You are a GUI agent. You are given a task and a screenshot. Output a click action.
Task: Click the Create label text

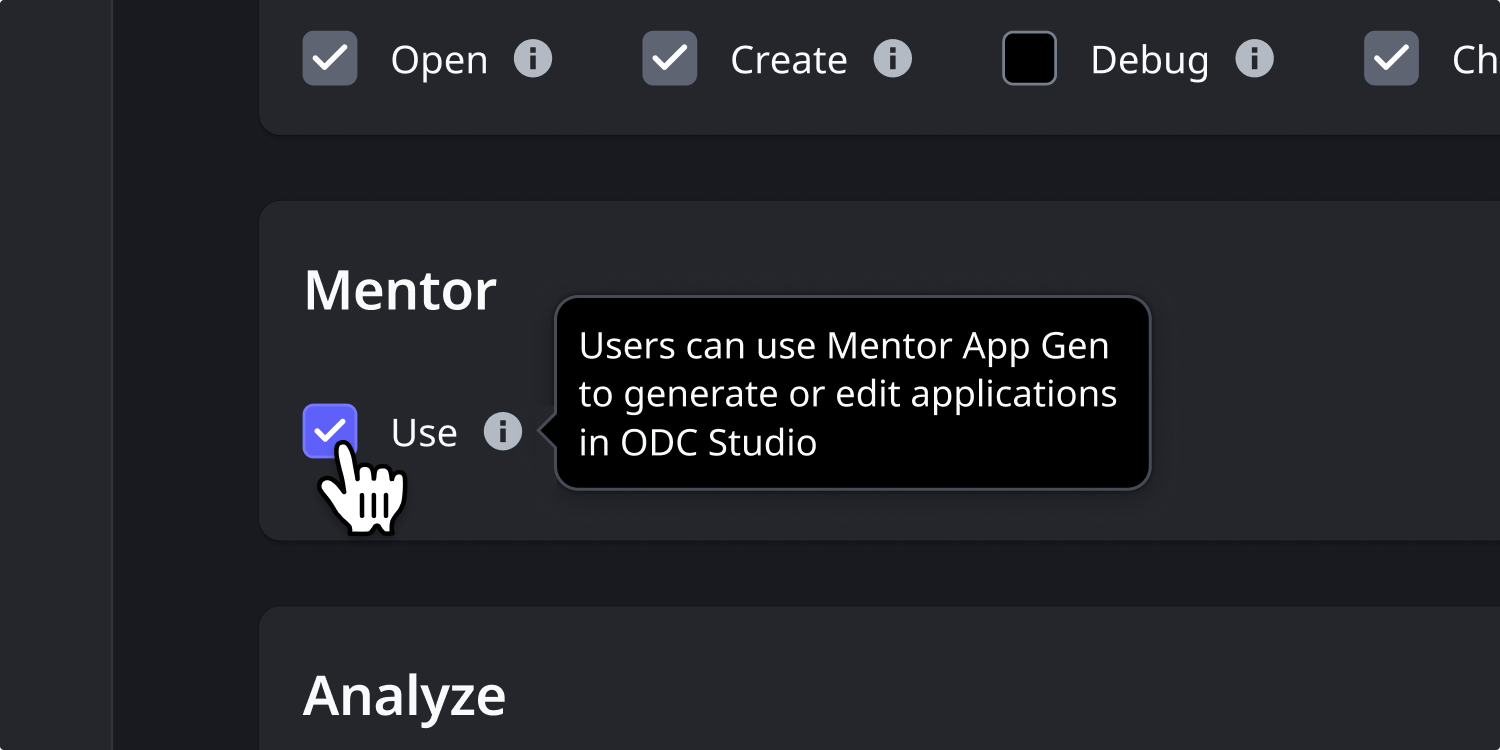point(789,60)
